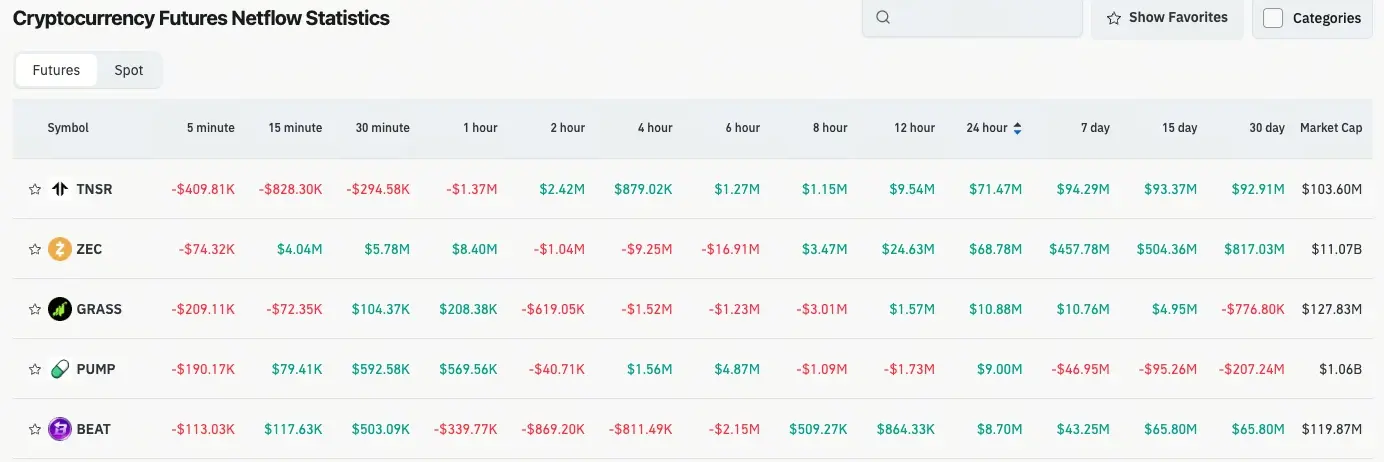Click the Cryptocurrency Futures Netflow Statistics heading
Screen dimensions: 1384x462
pos(201,18)
